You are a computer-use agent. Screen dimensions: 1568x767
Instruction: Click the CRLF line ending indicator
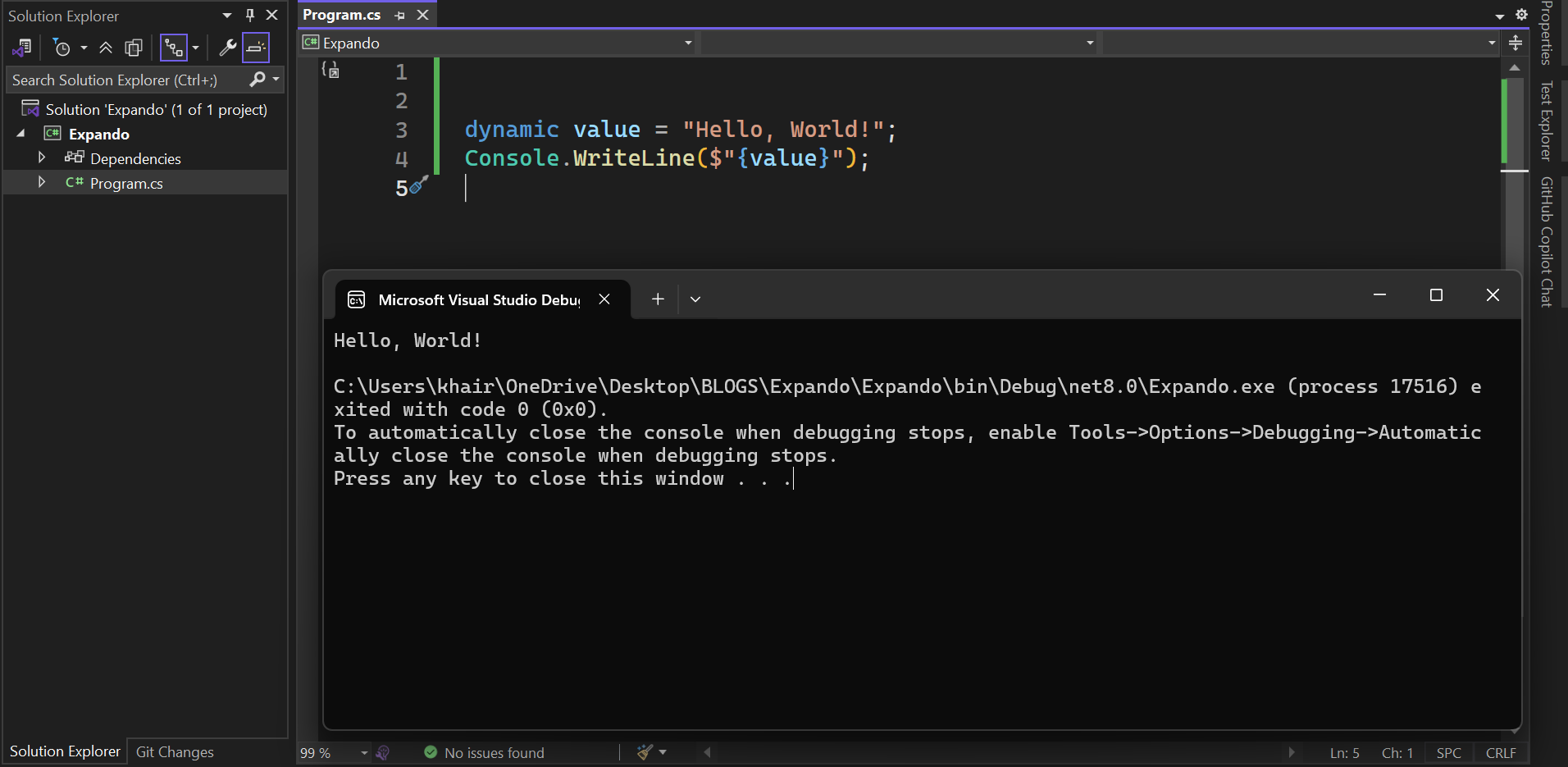(x=1500, y=753)
